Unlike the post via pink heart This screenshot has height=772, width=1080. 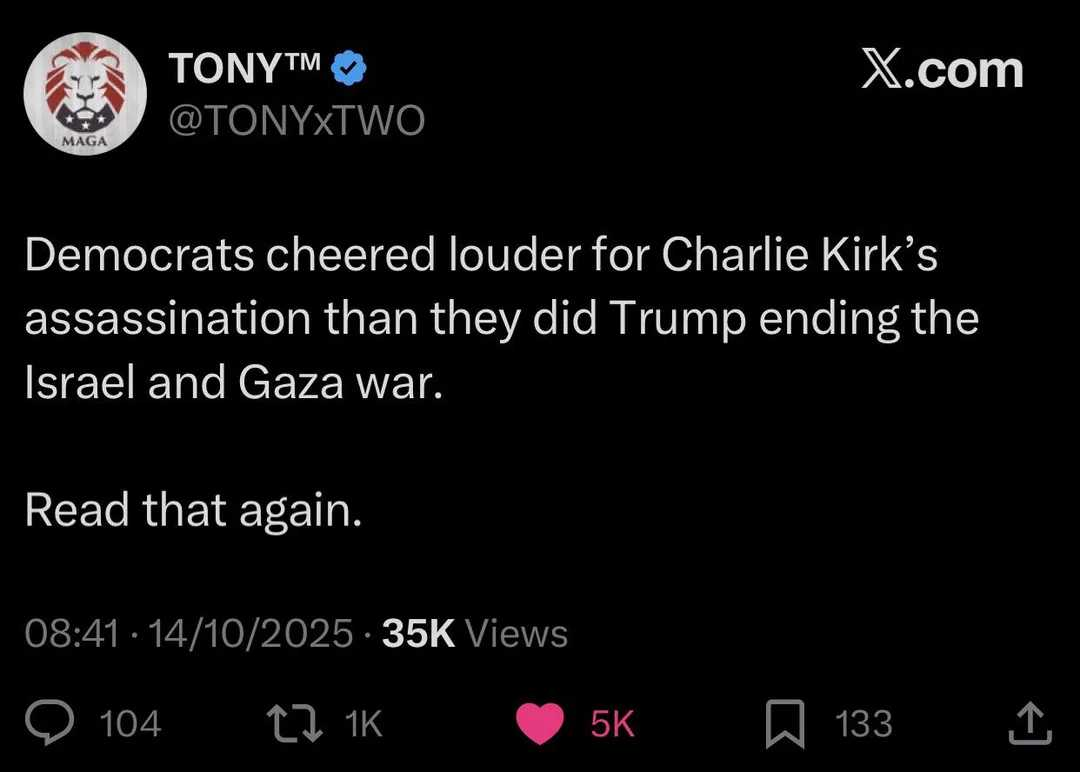[543, 723]
